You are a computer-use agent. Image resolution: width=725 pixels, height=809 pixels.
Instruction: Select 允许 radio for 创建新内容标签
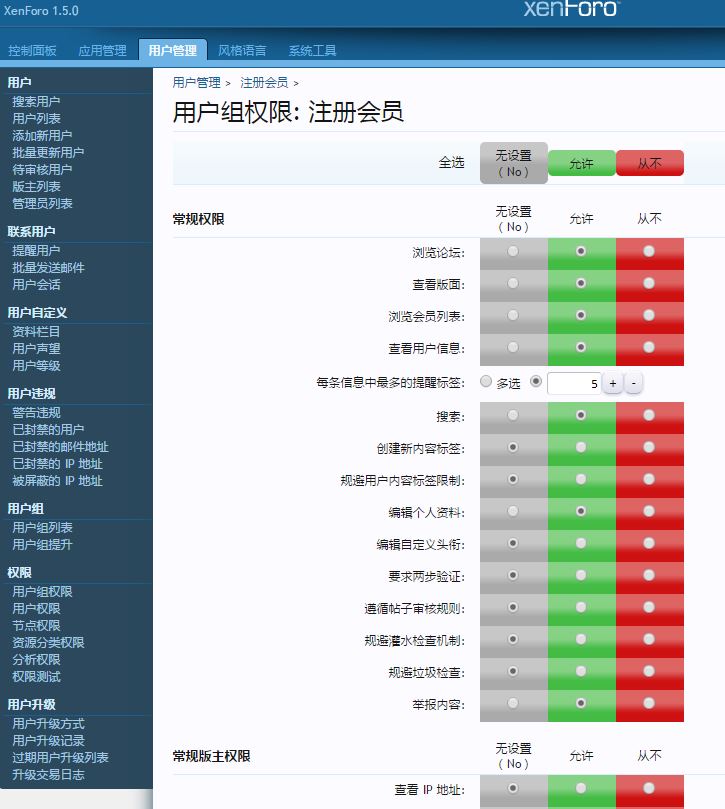tap(581, 447)
